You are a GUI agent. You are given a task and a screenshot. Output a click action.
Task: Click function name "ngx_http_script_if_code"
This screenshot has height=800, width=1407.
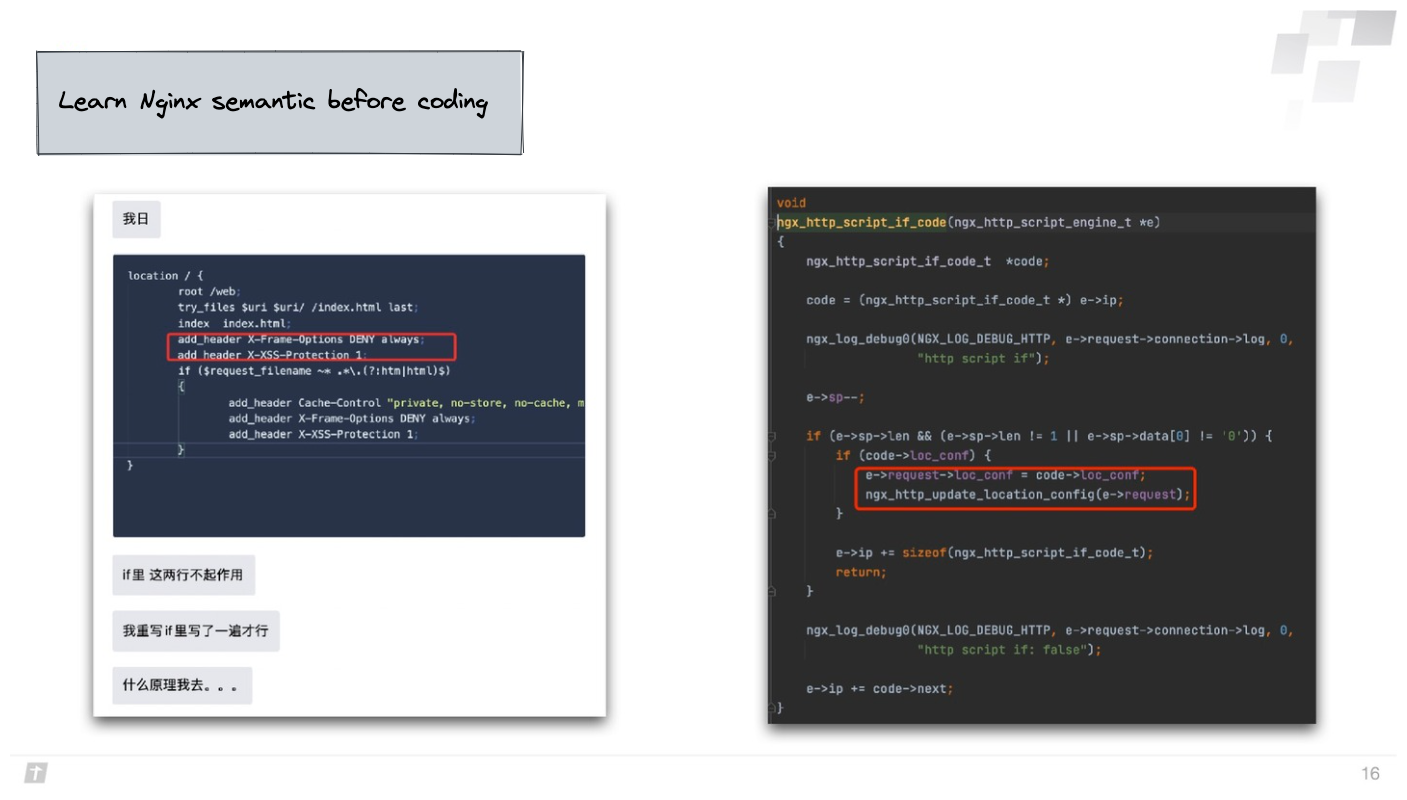[861, 222]
